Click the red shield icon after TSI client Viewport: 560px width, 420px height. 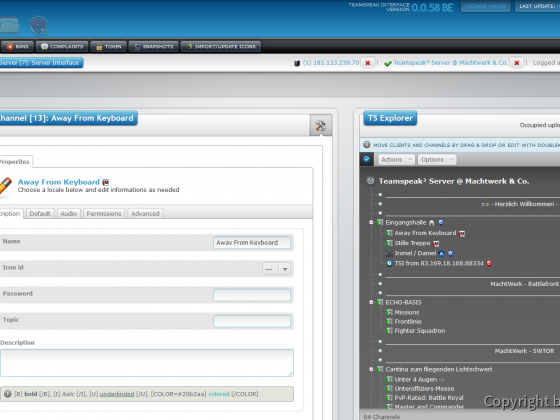pos(489,263)
